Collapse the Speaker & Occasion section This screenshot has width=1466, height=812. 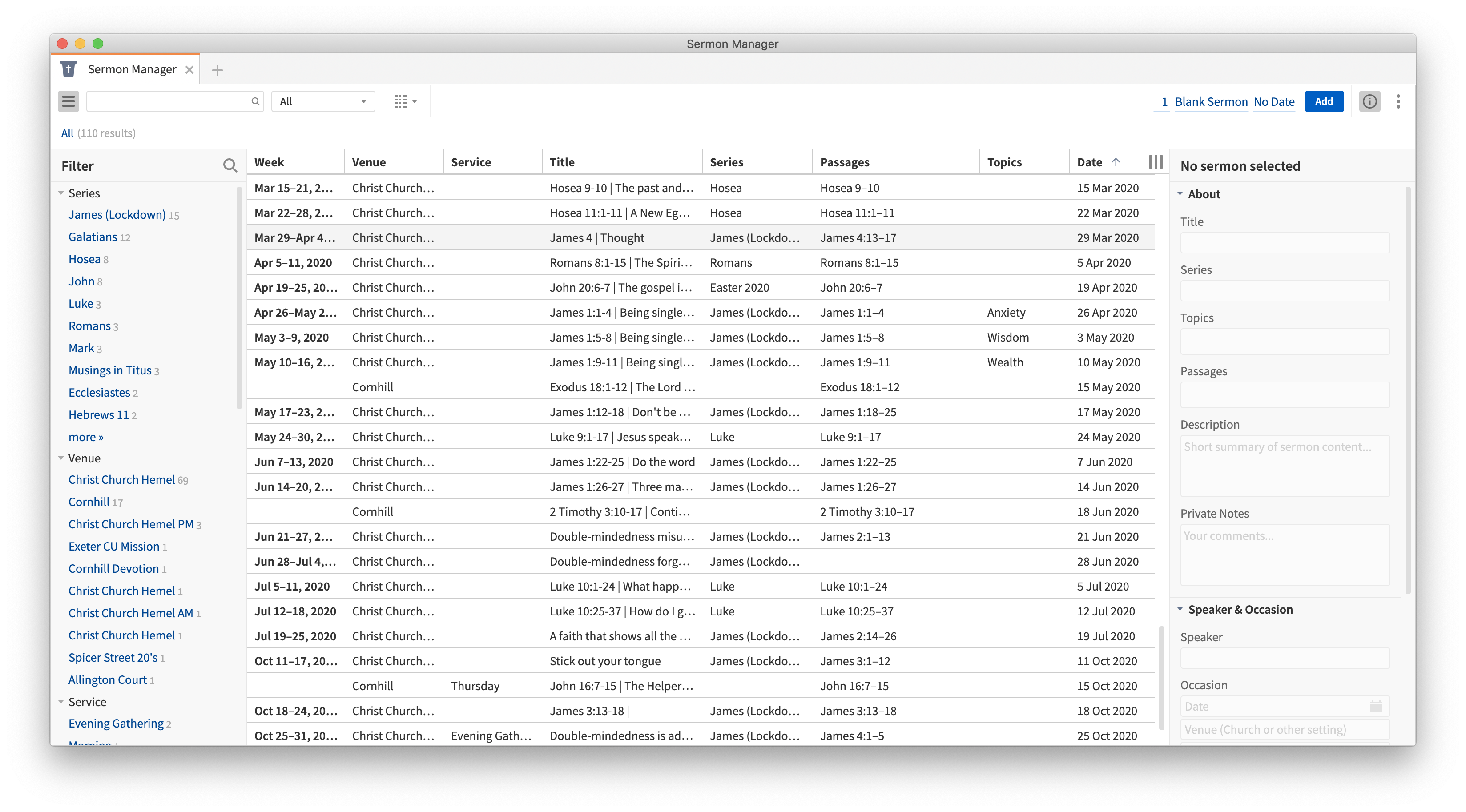(x=1180, y=609)
